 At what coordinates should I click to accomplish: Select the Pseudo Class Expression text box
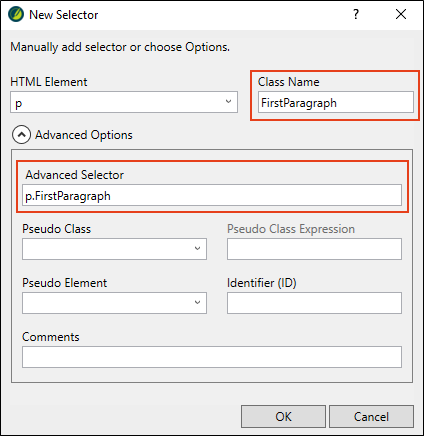314,249
